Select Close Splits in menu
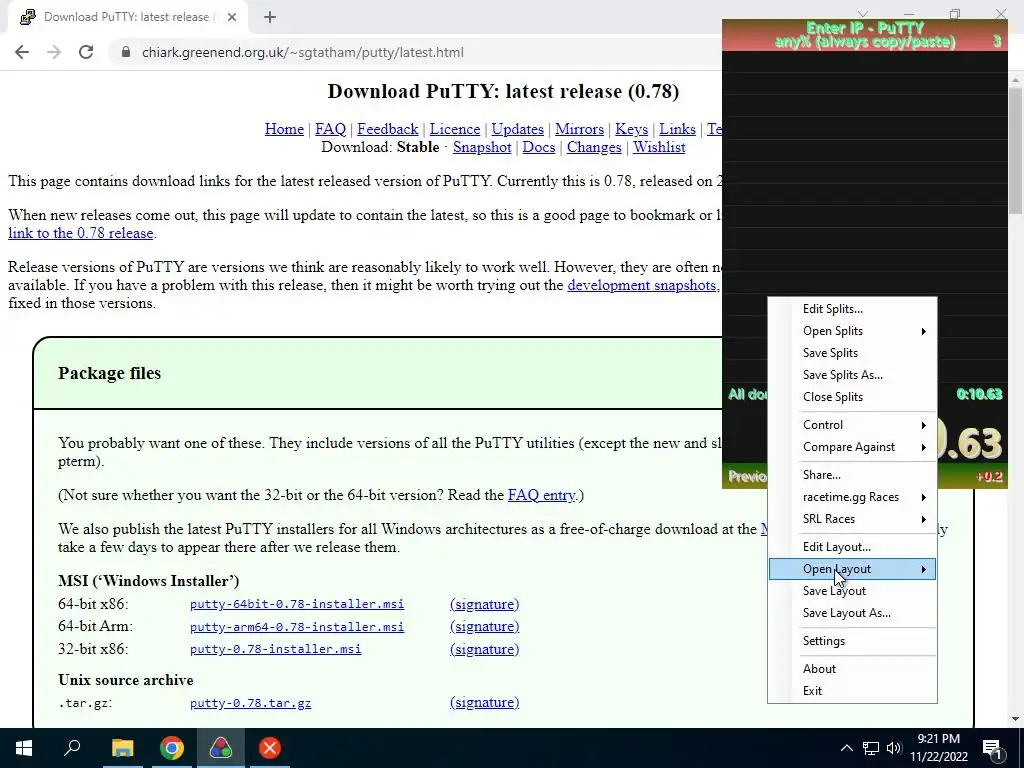The height and width of the screenshot is (768, 1024). tap(852, 397)
